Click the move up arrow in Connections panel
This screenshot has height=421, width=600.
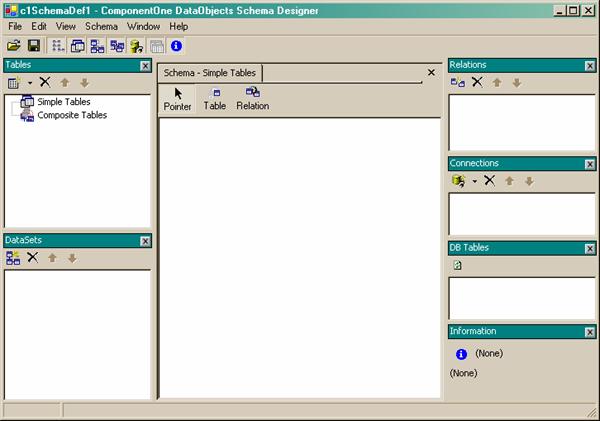click(x=509, y=181)
